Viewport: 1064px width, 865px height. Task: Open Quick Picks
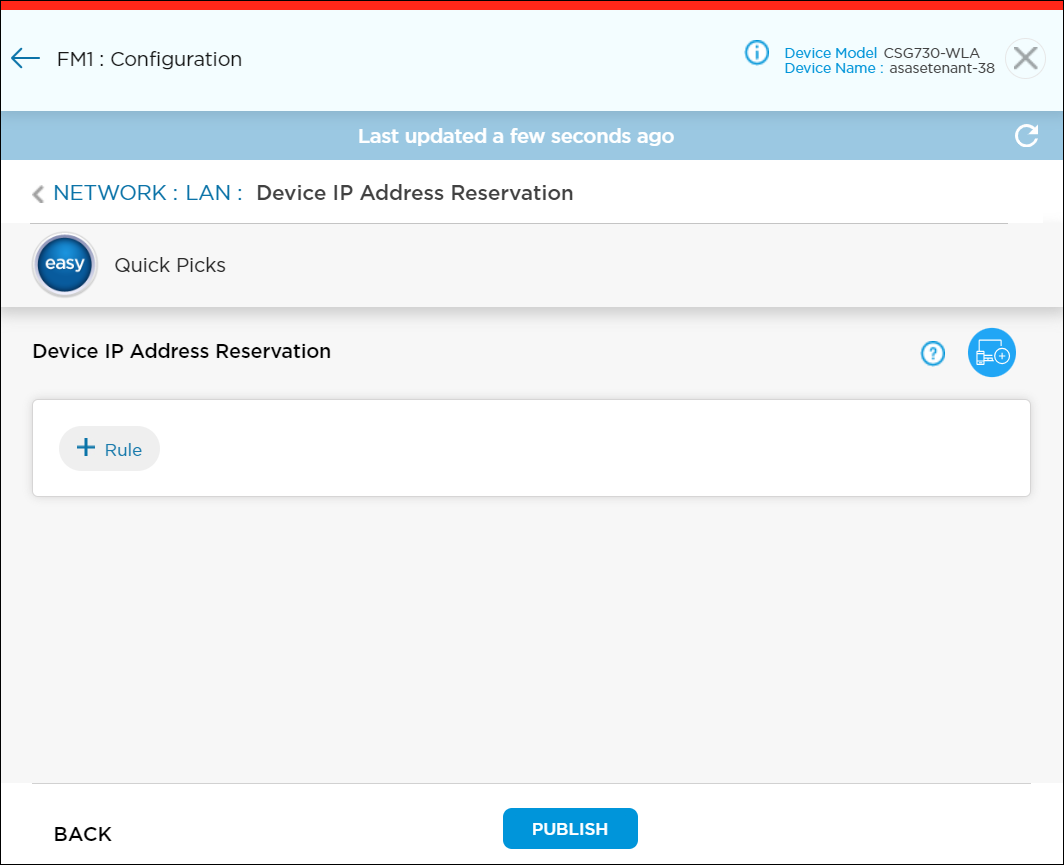(170, 265)
